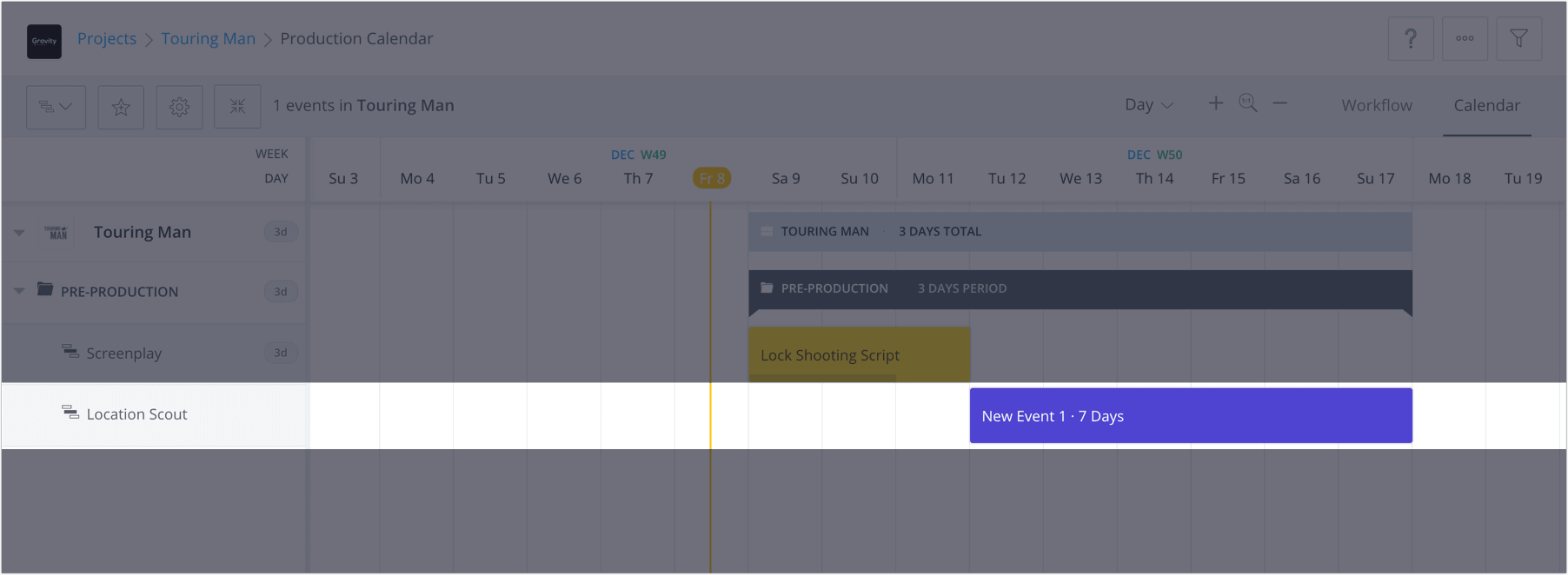The image size is (1568, 575).
Task: Click the PRE-PRODUCTION 3d badge
Action: tap(281, 292)
